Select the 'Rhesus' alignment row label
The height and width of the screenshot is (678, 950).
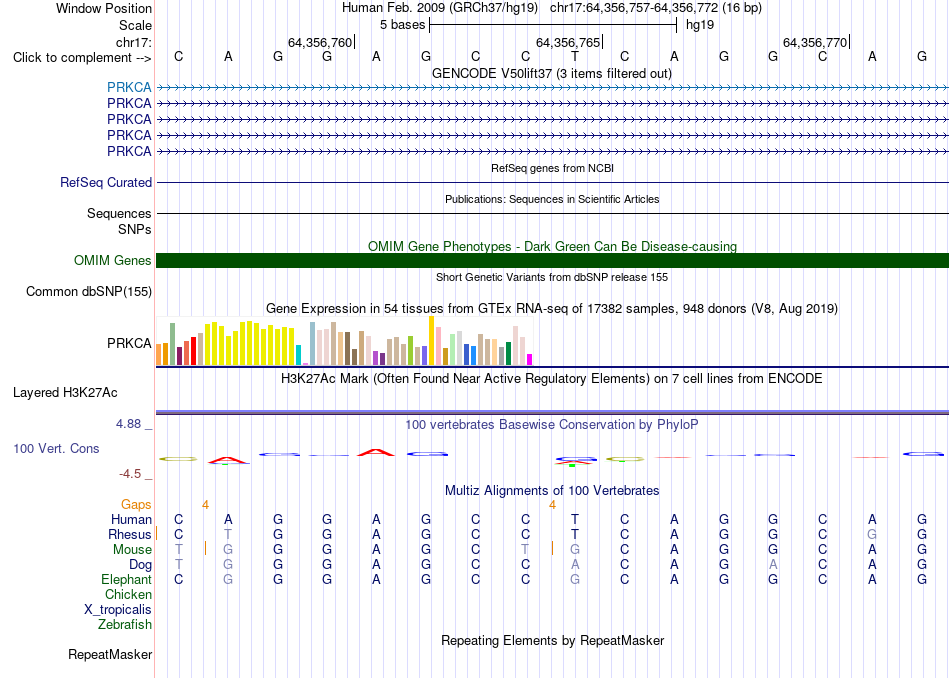coord(130,534)
